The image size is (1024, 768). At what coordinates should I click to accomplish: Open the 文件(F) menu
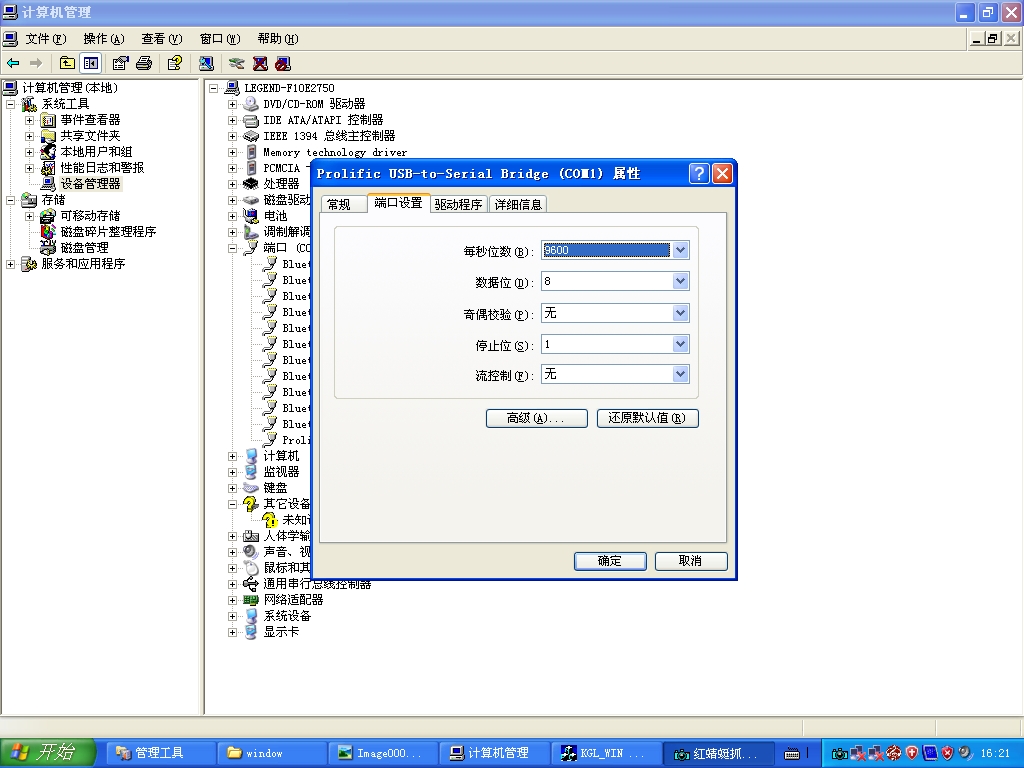pos(46,39)
